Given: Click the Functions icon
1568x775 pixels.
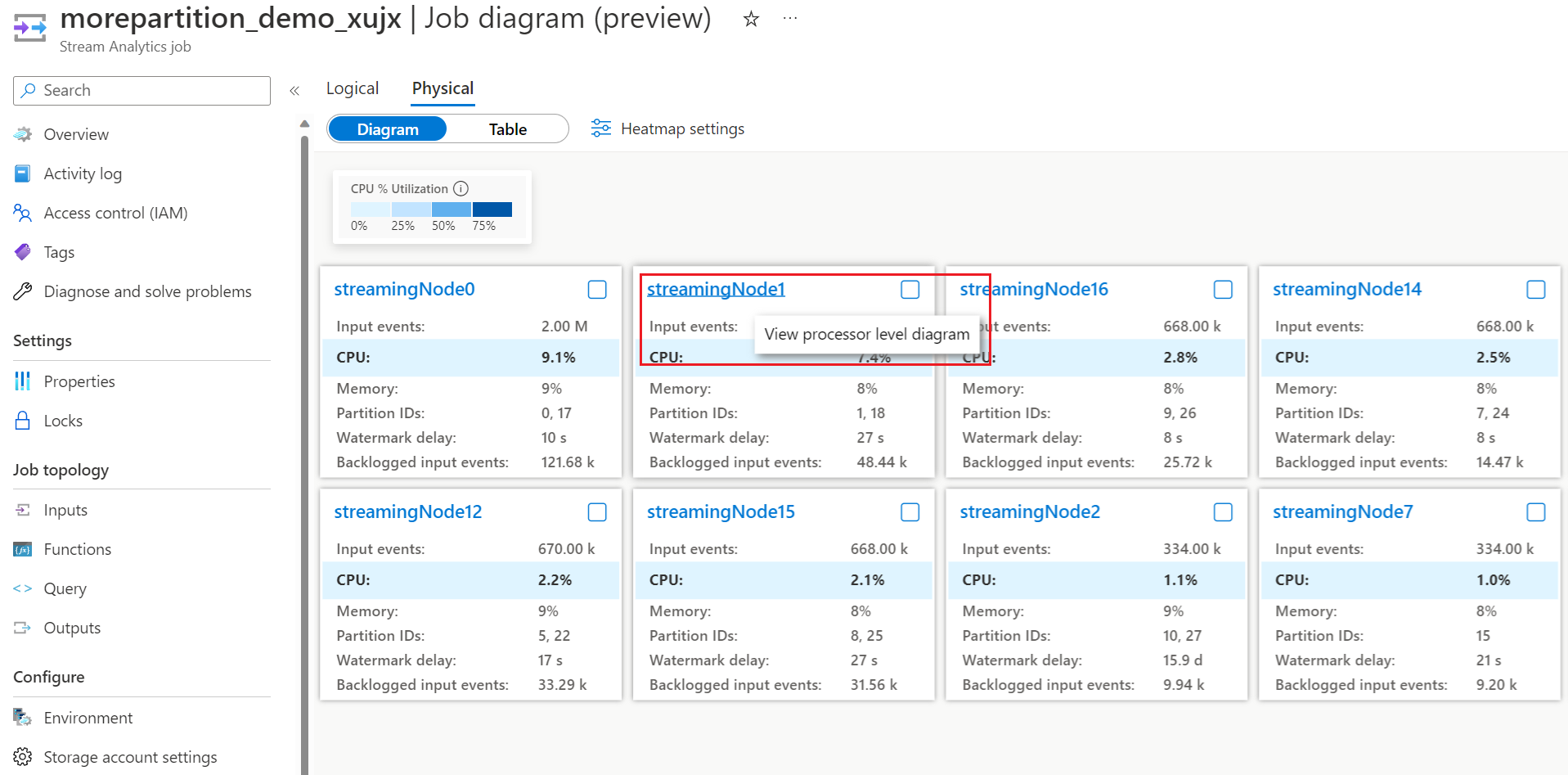Looking at the screenshot, I should tap(23, 549).
